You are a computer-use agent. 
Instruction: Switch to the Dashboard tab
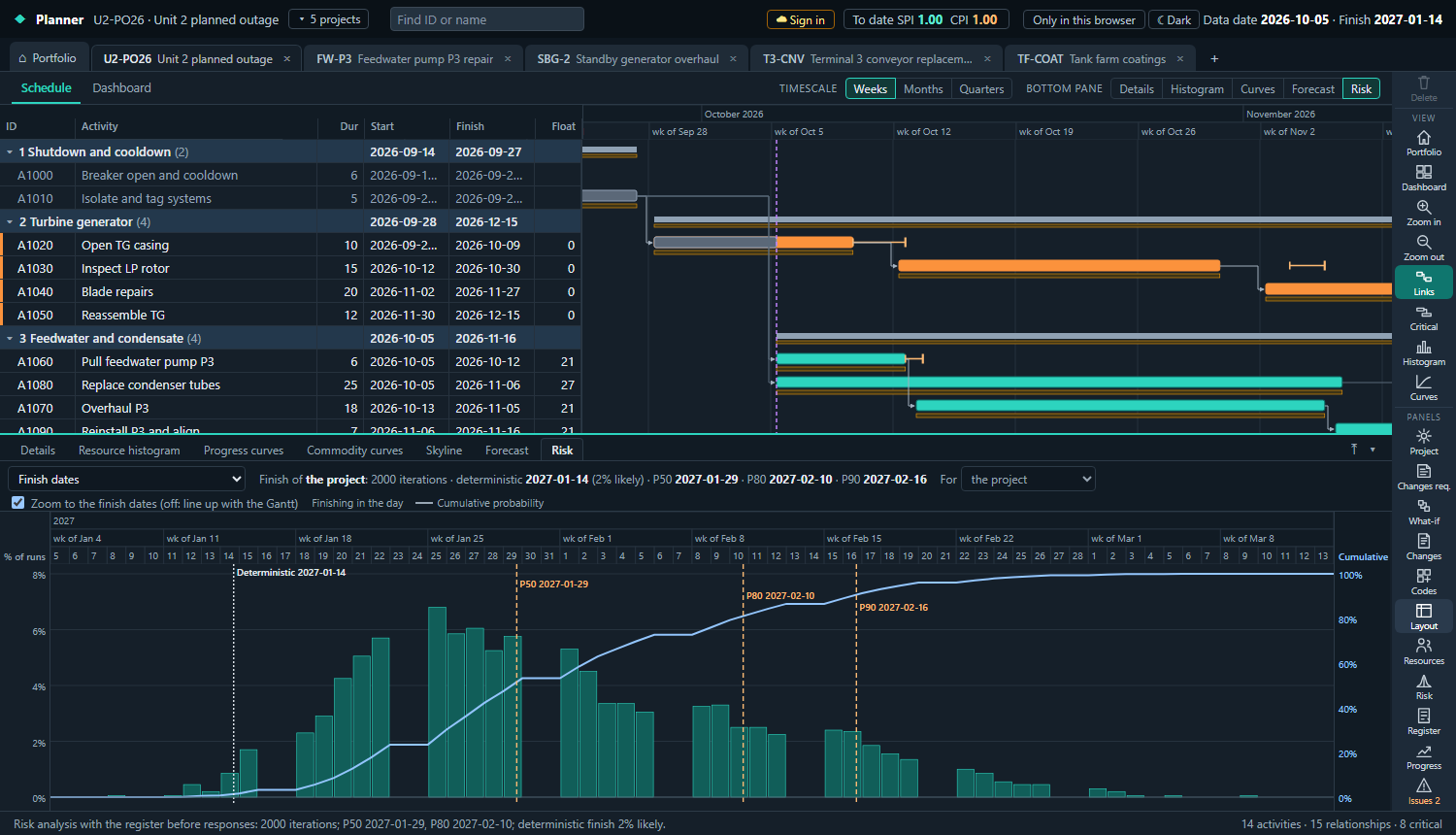(121, 87)
